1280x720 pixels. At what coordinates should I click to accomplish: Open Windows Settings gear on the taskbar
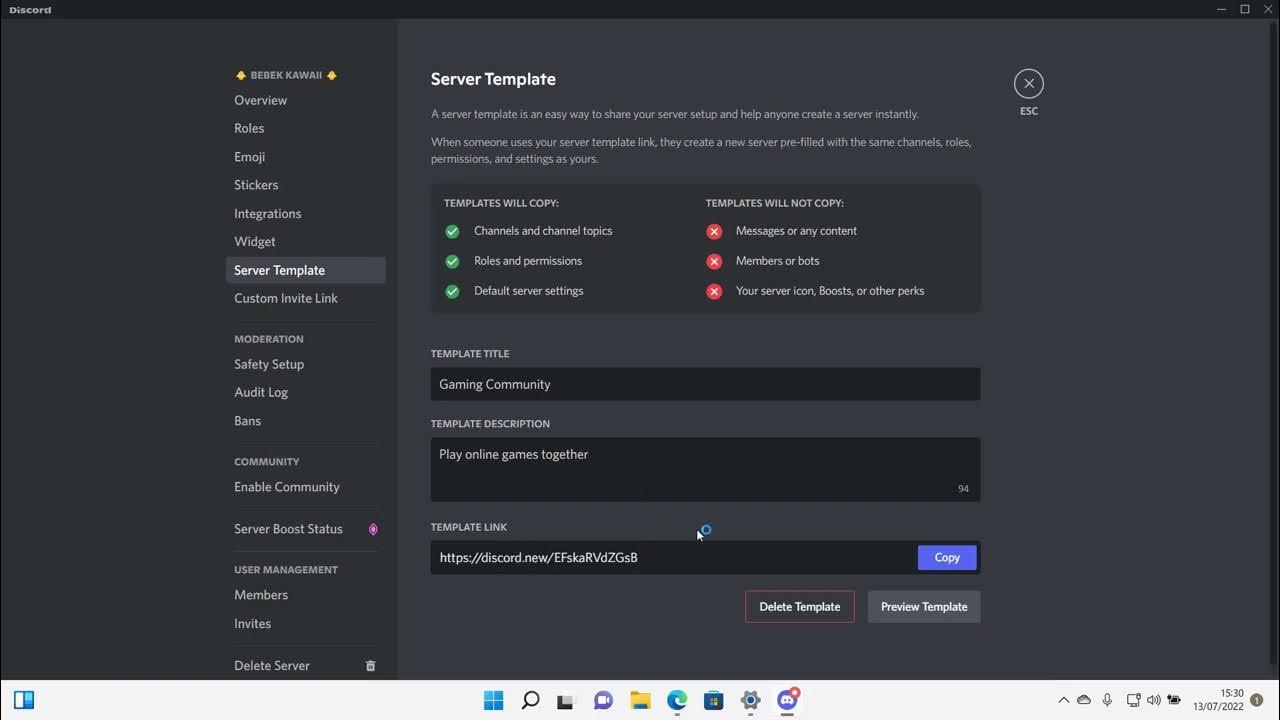pos(750,700)
